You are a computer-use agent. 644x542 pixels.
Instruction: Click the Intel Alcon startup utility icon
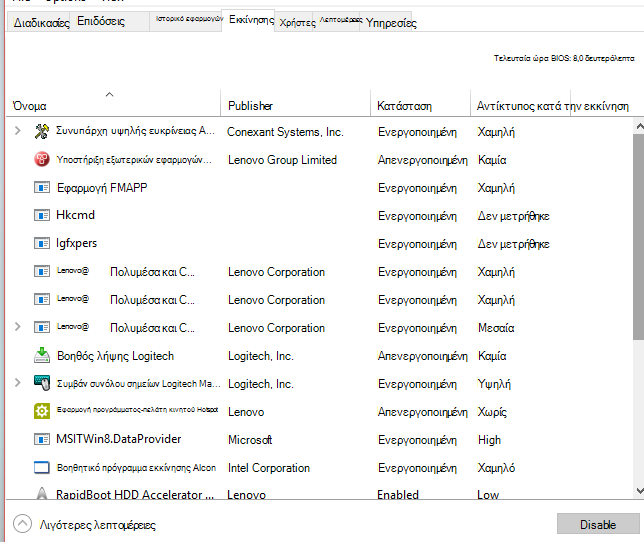pos(41,467)
